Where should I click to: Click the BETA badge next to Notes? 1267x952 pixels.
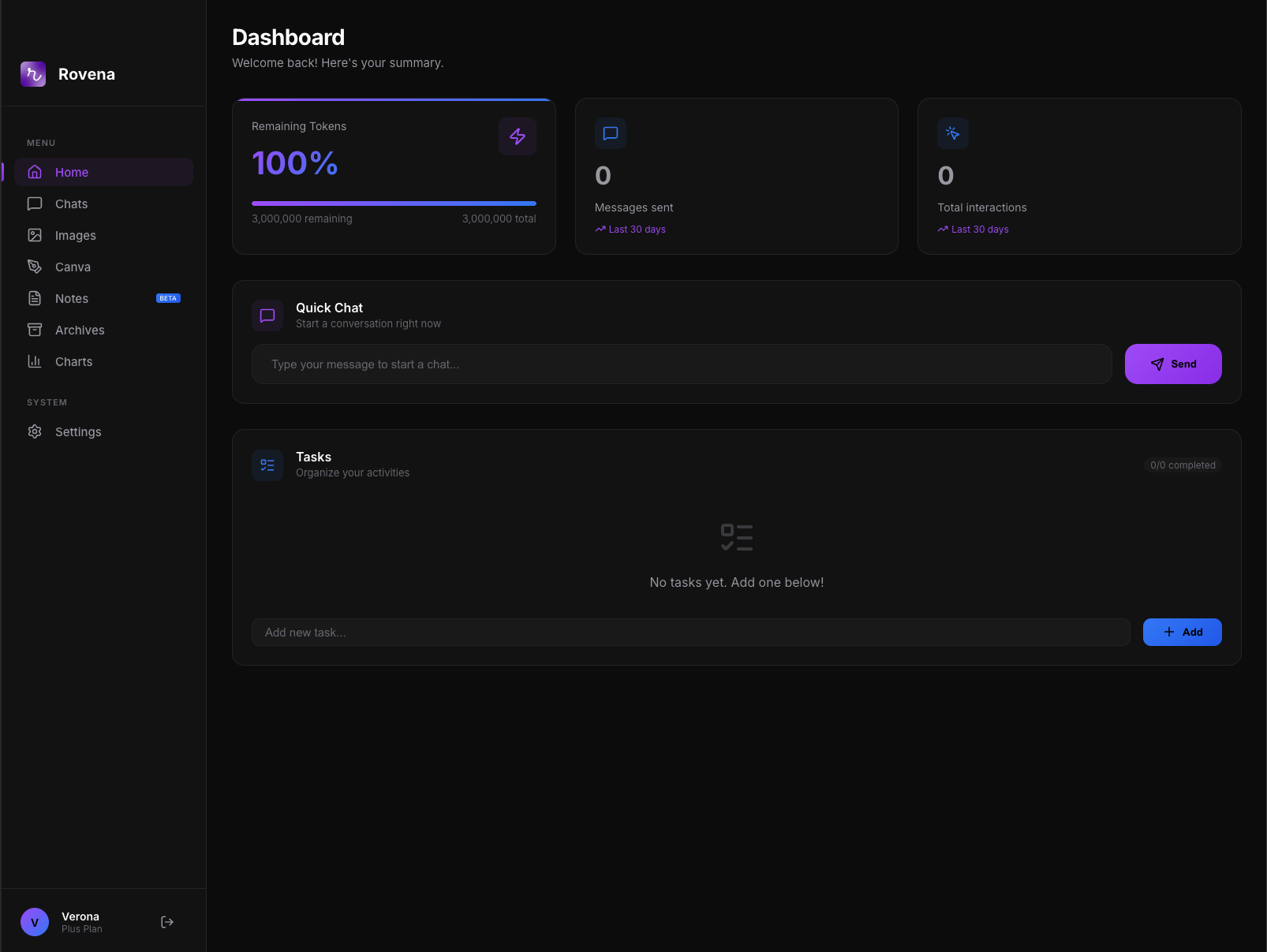pyautogui.click(x=168, y=298)
